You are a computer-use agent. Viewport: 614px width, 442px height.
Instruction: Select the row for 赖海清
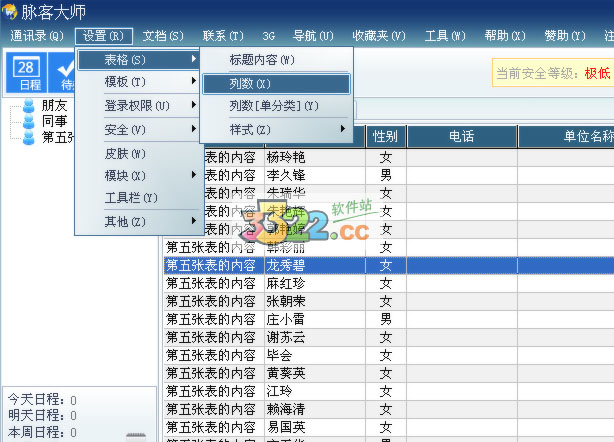coord(388,409)
